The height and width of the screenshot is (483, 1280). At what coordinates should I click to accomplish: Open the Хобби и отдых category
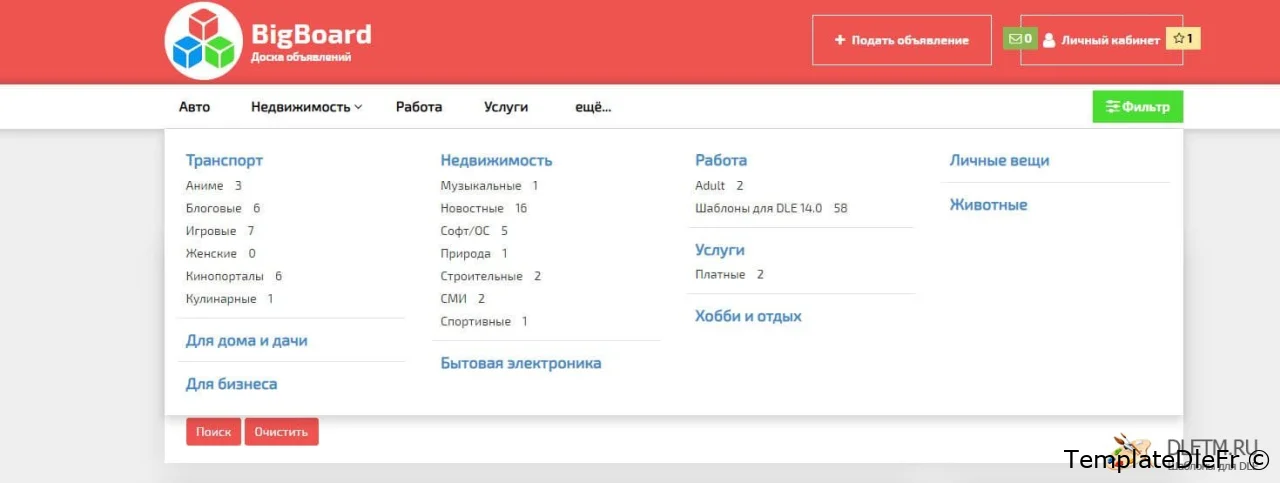748,316
